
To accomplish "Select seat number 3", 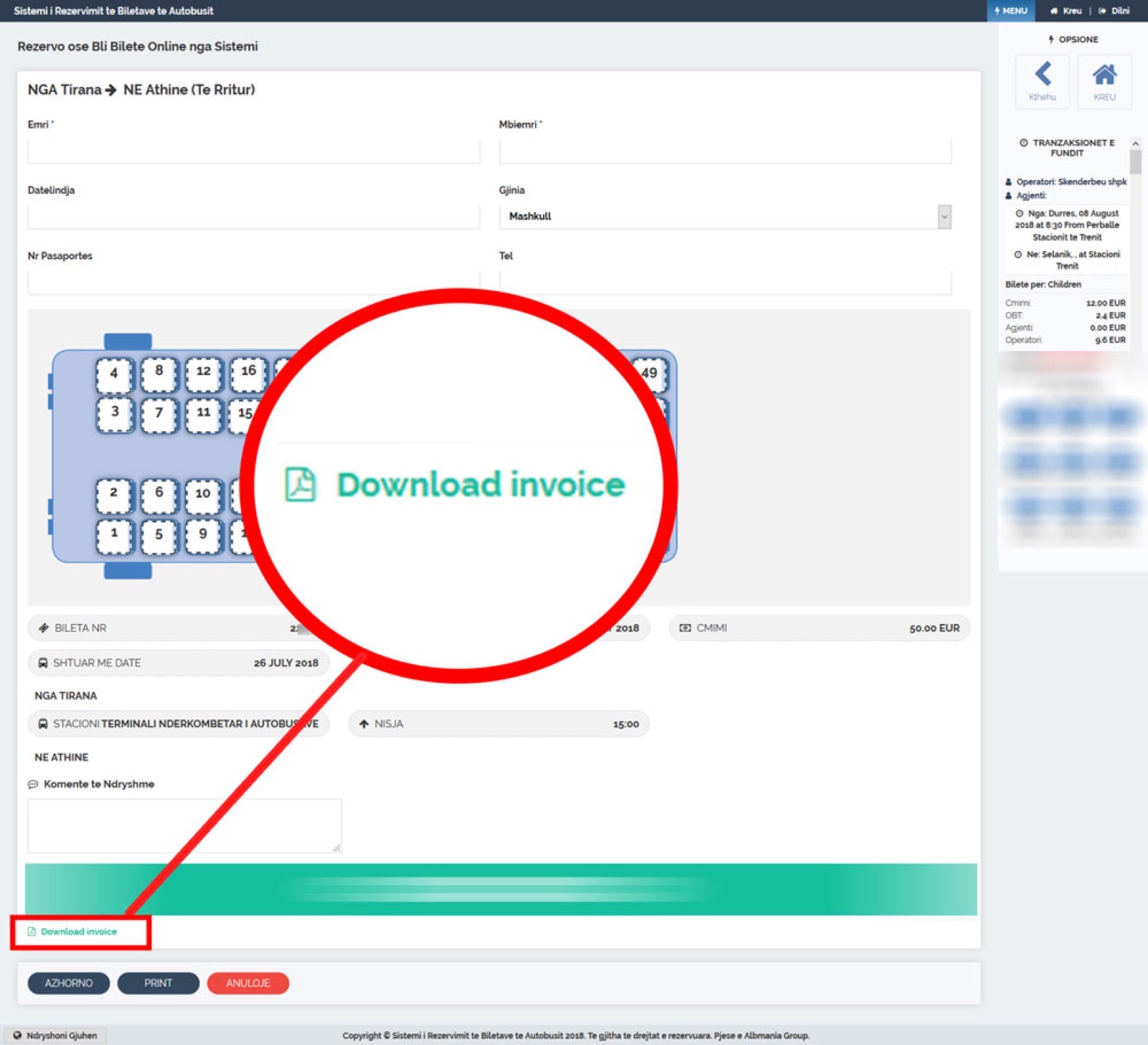I will click(114, 415).
